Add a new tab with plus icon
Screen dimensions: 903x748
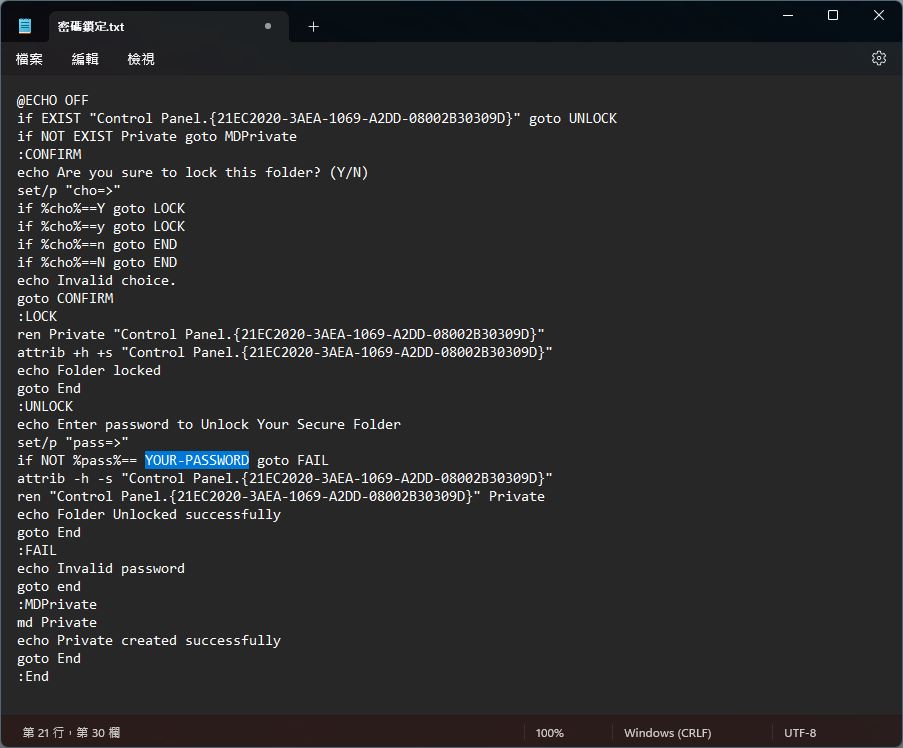[x=313, y=26]
